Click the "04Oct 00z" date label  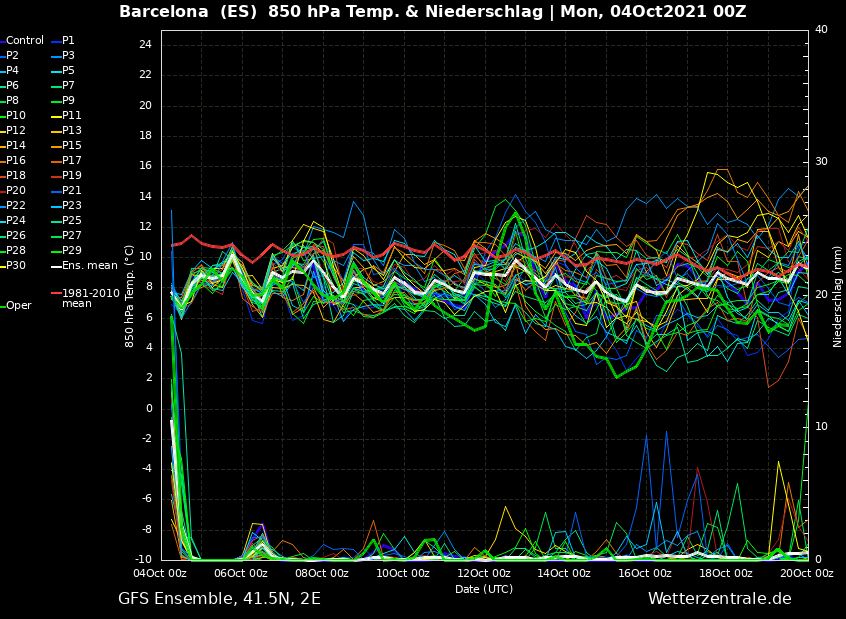pos(160,573)
